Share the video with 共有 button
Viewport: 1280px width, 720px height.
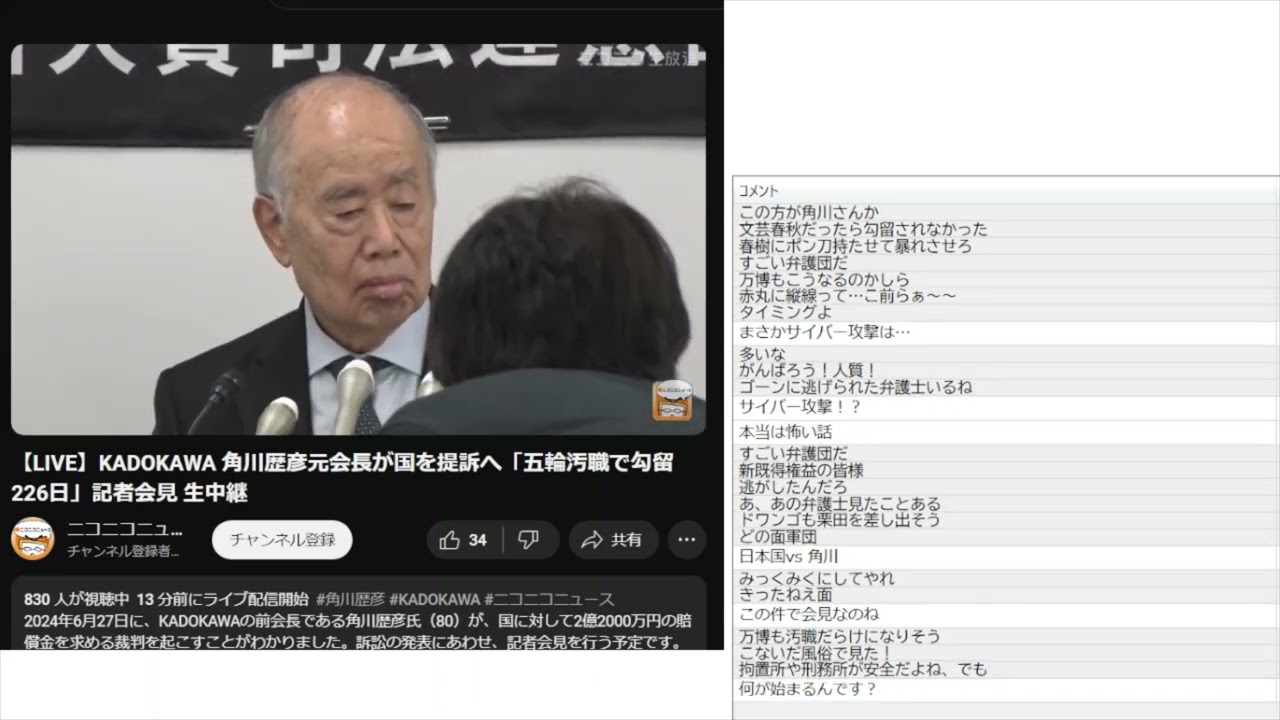[x=613, y=540]
